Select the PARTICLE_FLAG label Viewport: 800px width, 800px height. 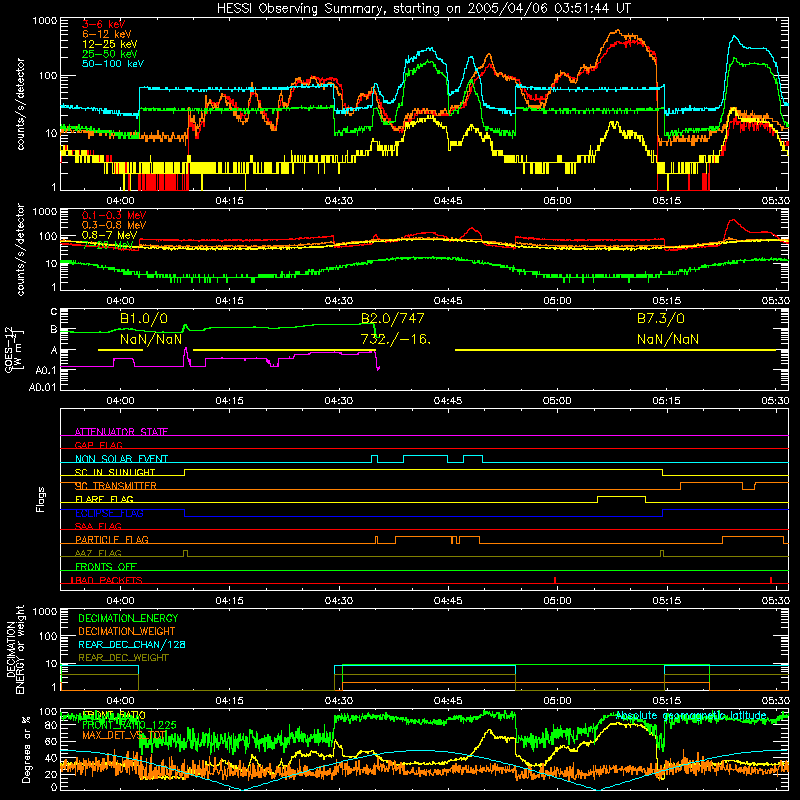[112, 539]
